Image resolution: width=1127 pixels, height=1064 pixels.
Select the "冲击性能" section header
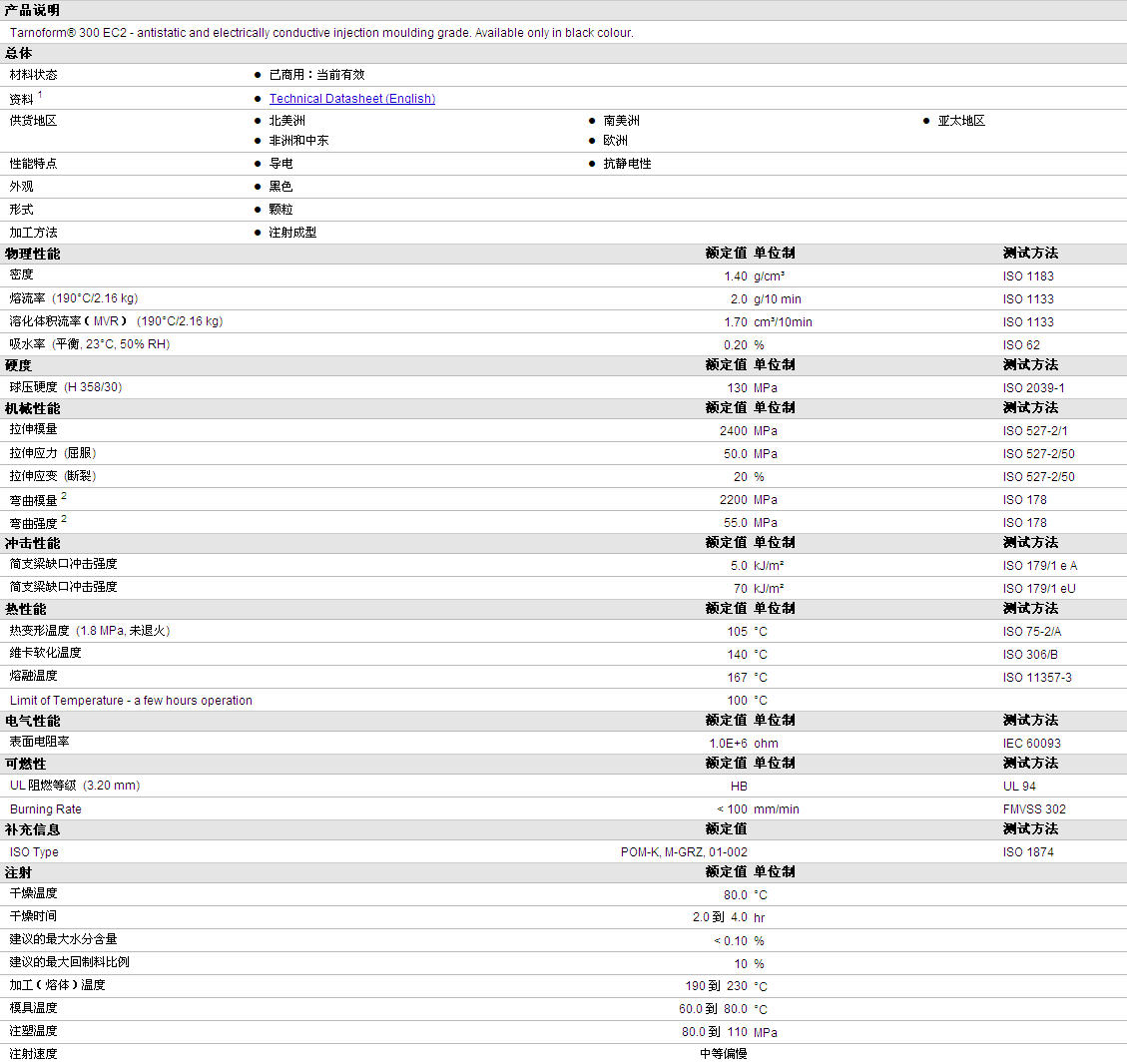[32, 544]
